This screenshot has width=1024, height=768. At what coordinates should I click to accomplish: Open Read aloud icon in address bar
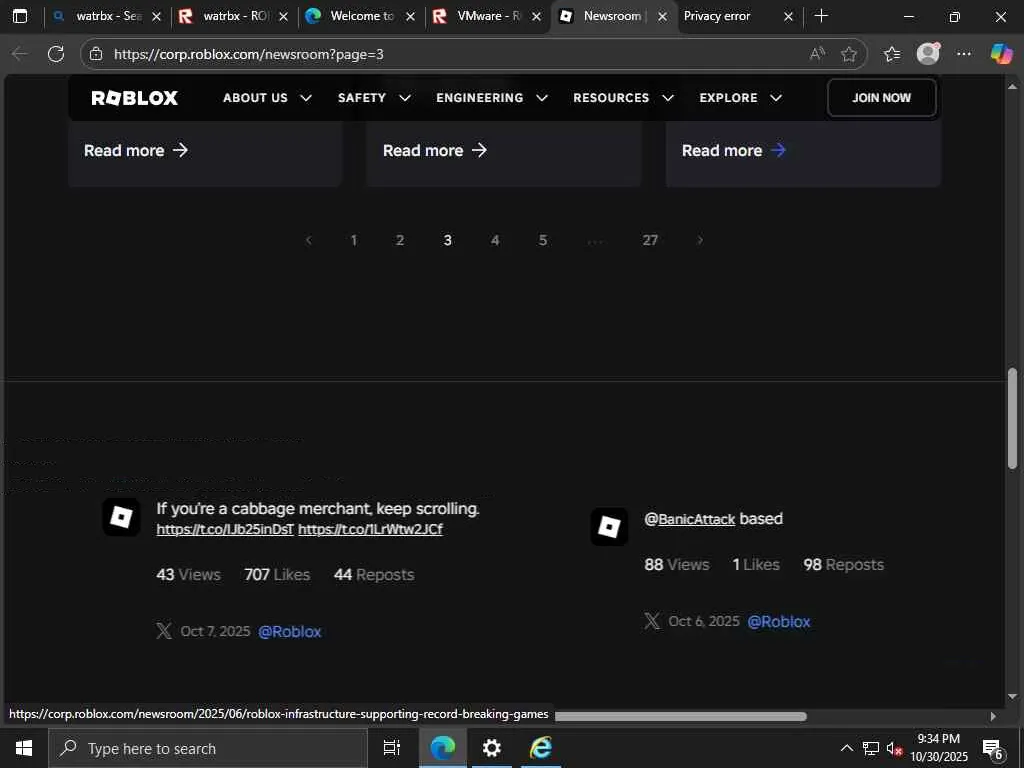pyautogui.click(x=817, y=54)
